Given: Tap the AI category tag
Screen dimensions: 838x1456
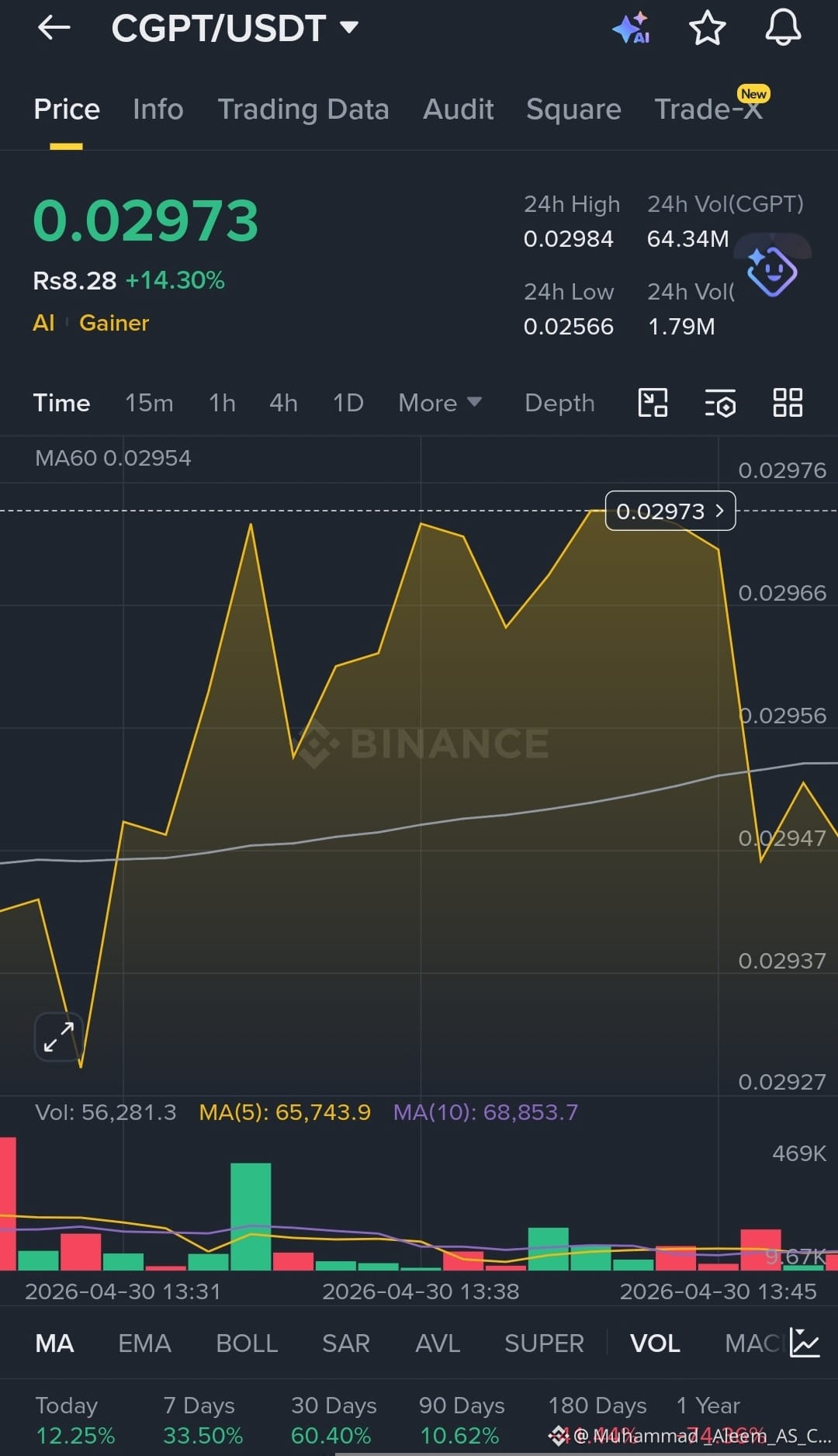Looking at the screenshot, I should [43, 323].
